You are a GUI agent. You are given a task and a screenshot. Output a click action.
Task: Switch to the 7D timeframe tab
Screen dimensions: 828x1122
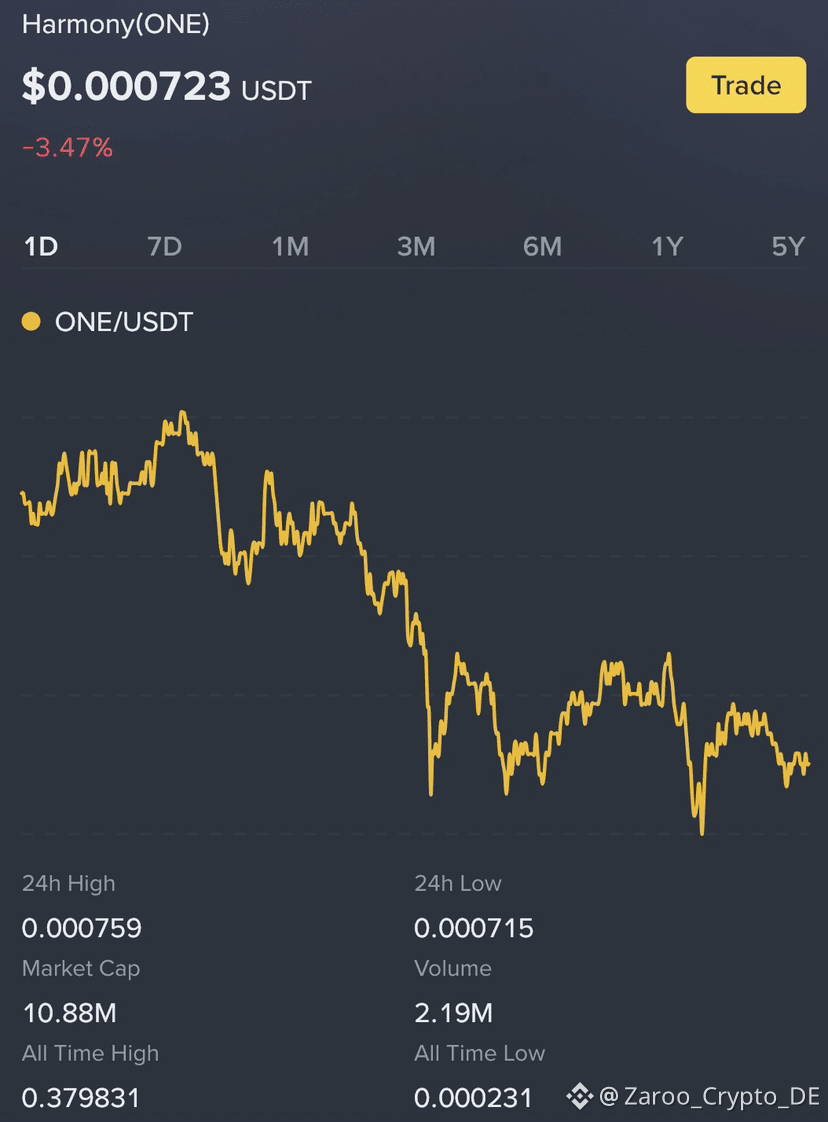coord(165,247)
